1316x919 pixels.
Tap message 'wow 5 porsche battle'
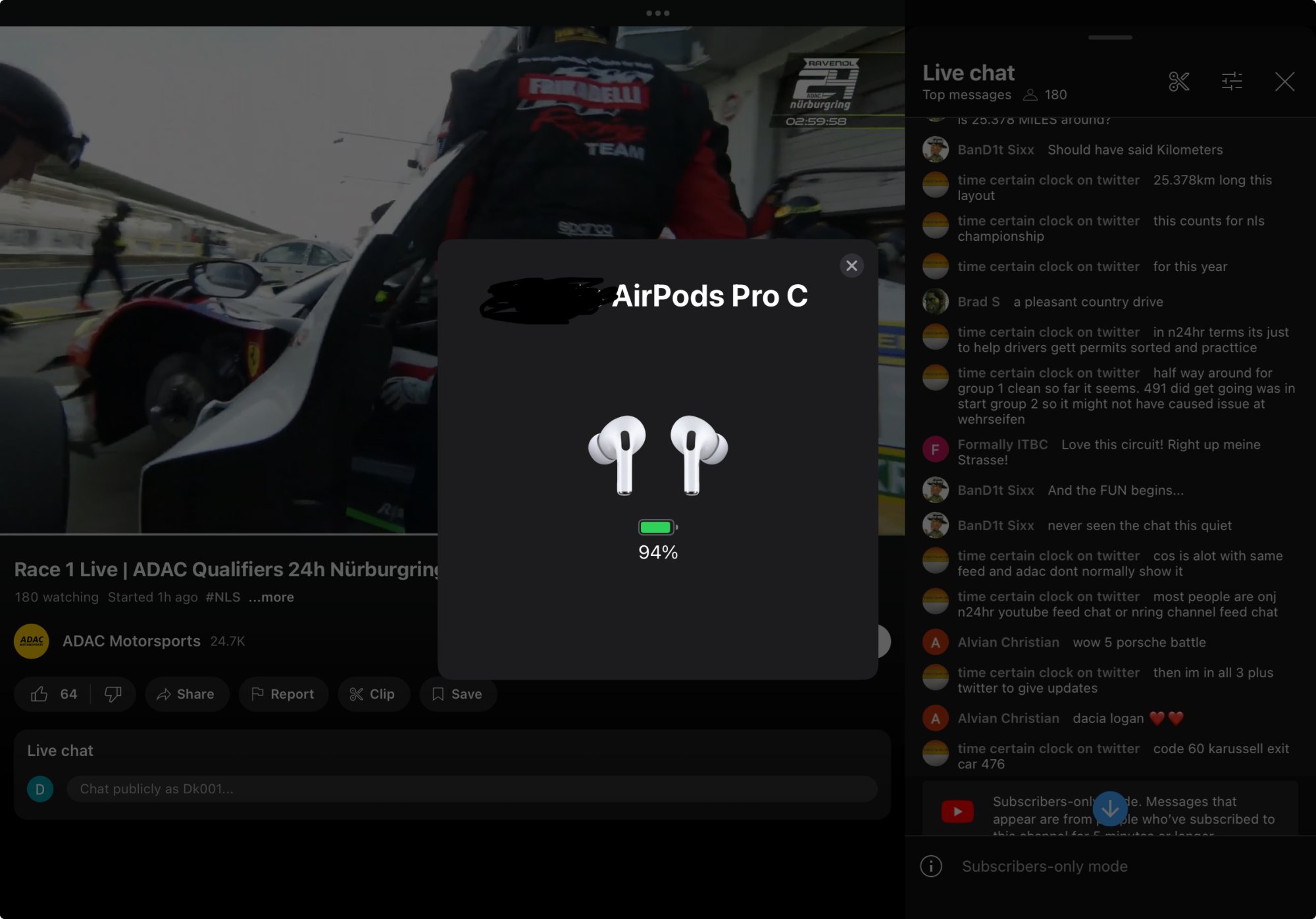click(x=1139, y=642)
